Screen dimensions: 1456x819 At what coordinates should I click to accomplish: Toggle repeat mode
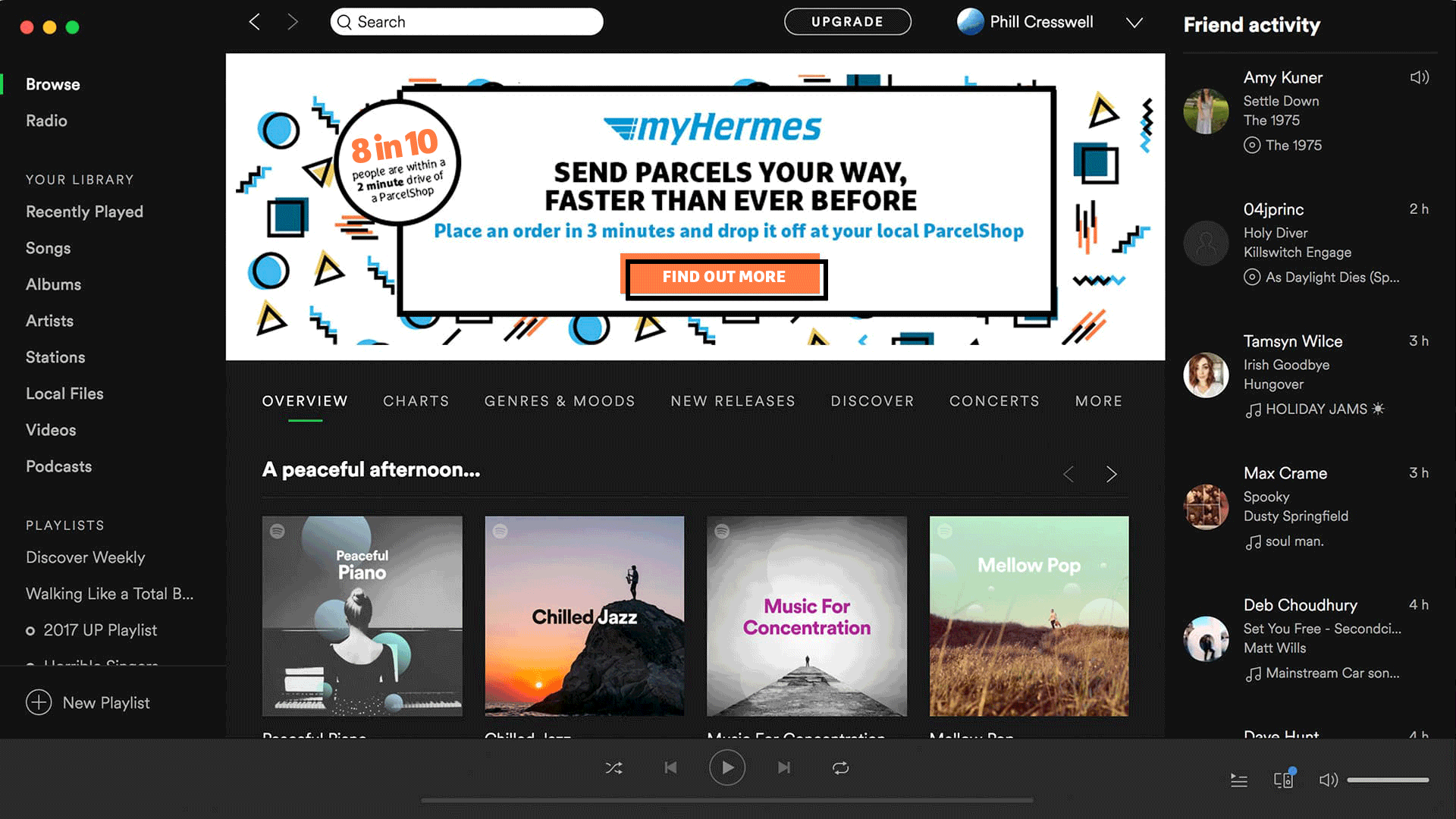pos(840,768)
